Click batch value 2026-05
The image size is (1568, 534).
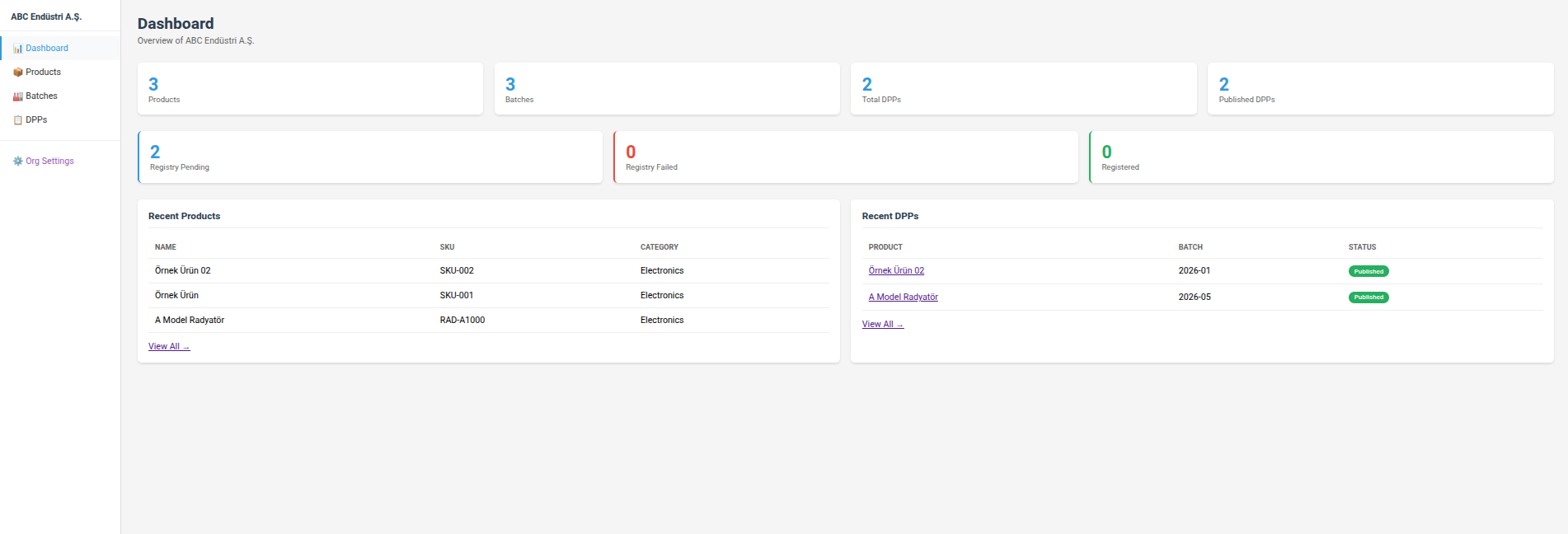click(1195, 297)
